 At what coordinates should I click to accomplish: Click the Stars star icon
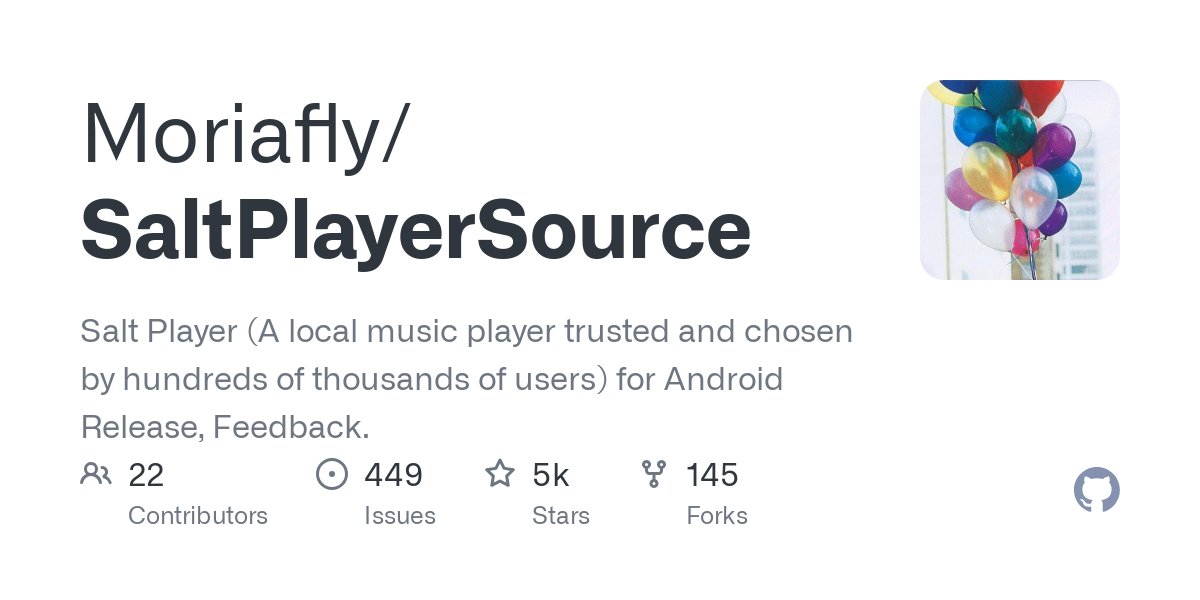500,474
